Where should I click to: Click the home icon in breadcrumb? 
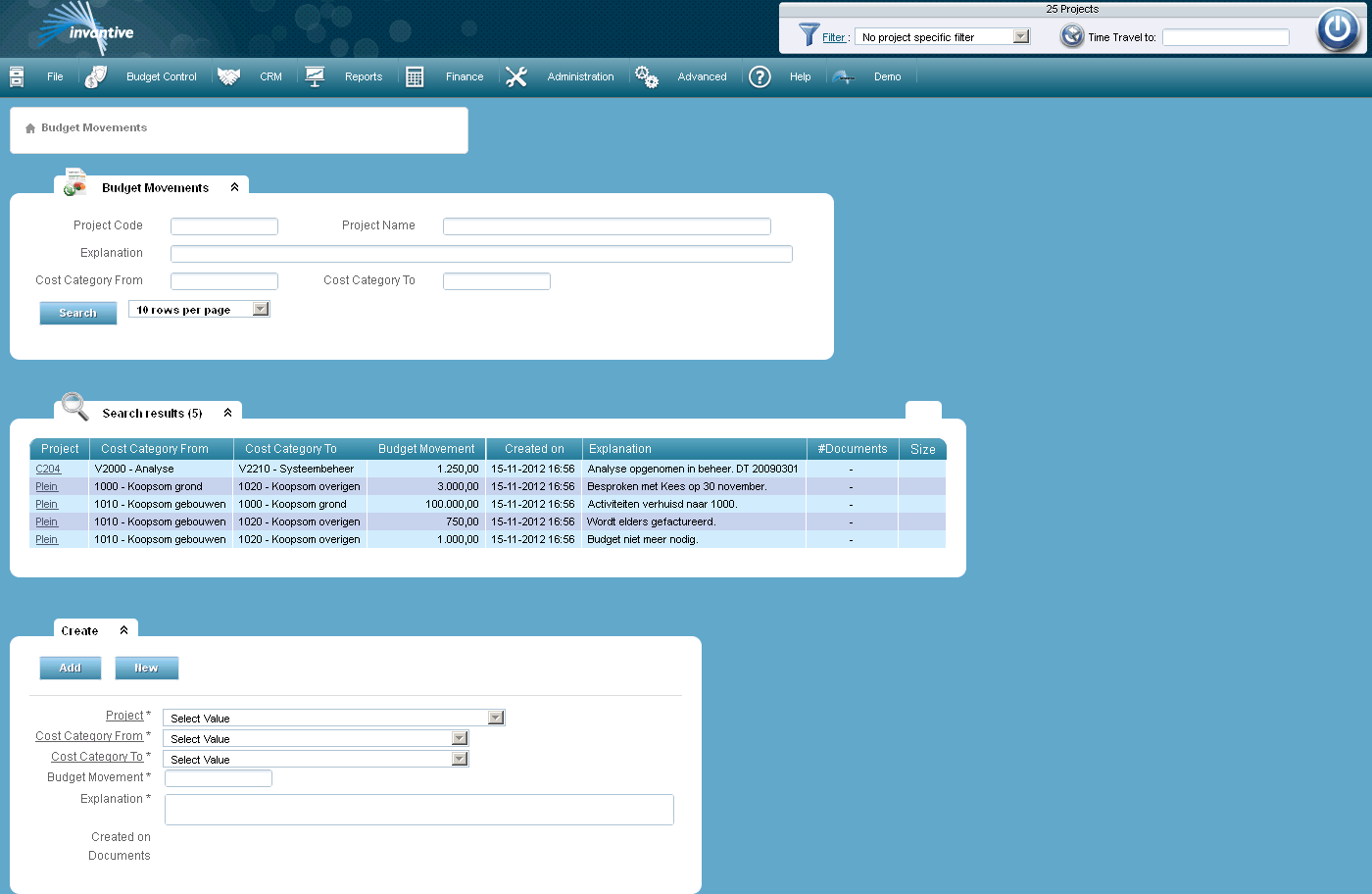30,128
